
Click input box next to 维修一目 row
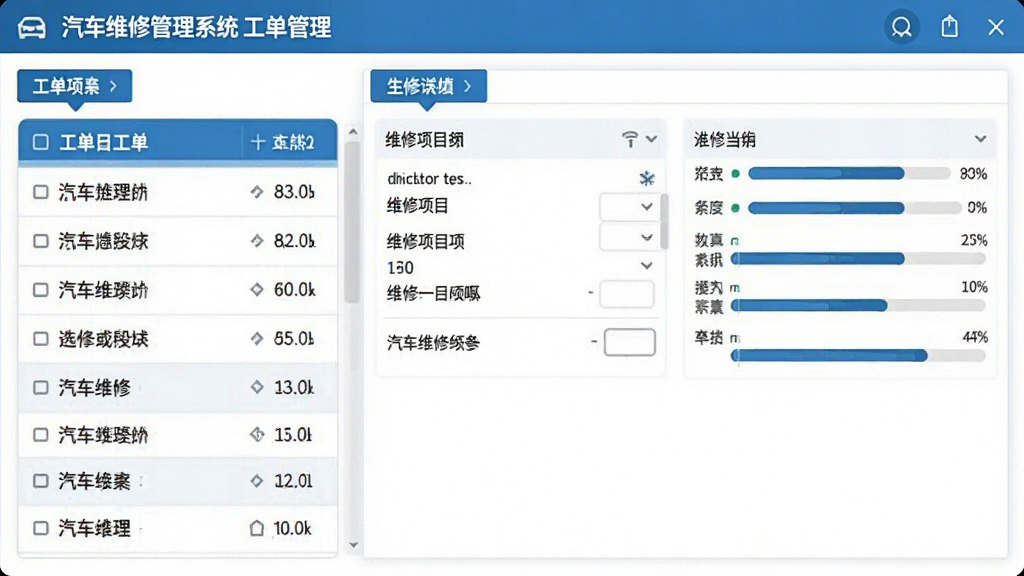[626, 294]
